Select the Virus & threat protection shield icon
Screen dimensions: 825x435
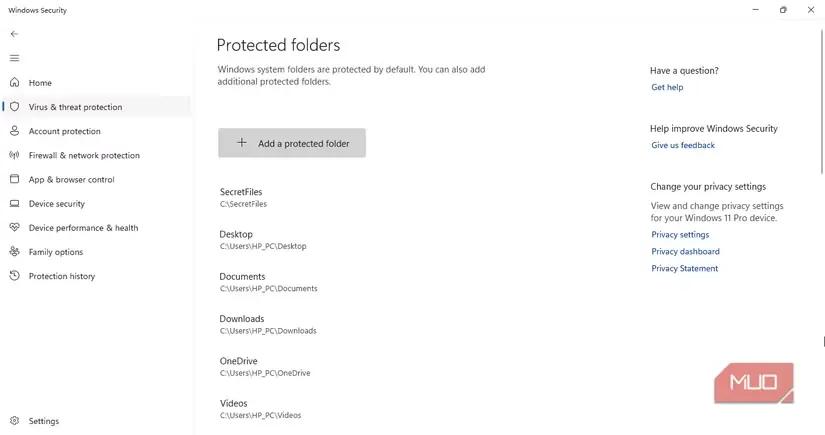point(14,106)
